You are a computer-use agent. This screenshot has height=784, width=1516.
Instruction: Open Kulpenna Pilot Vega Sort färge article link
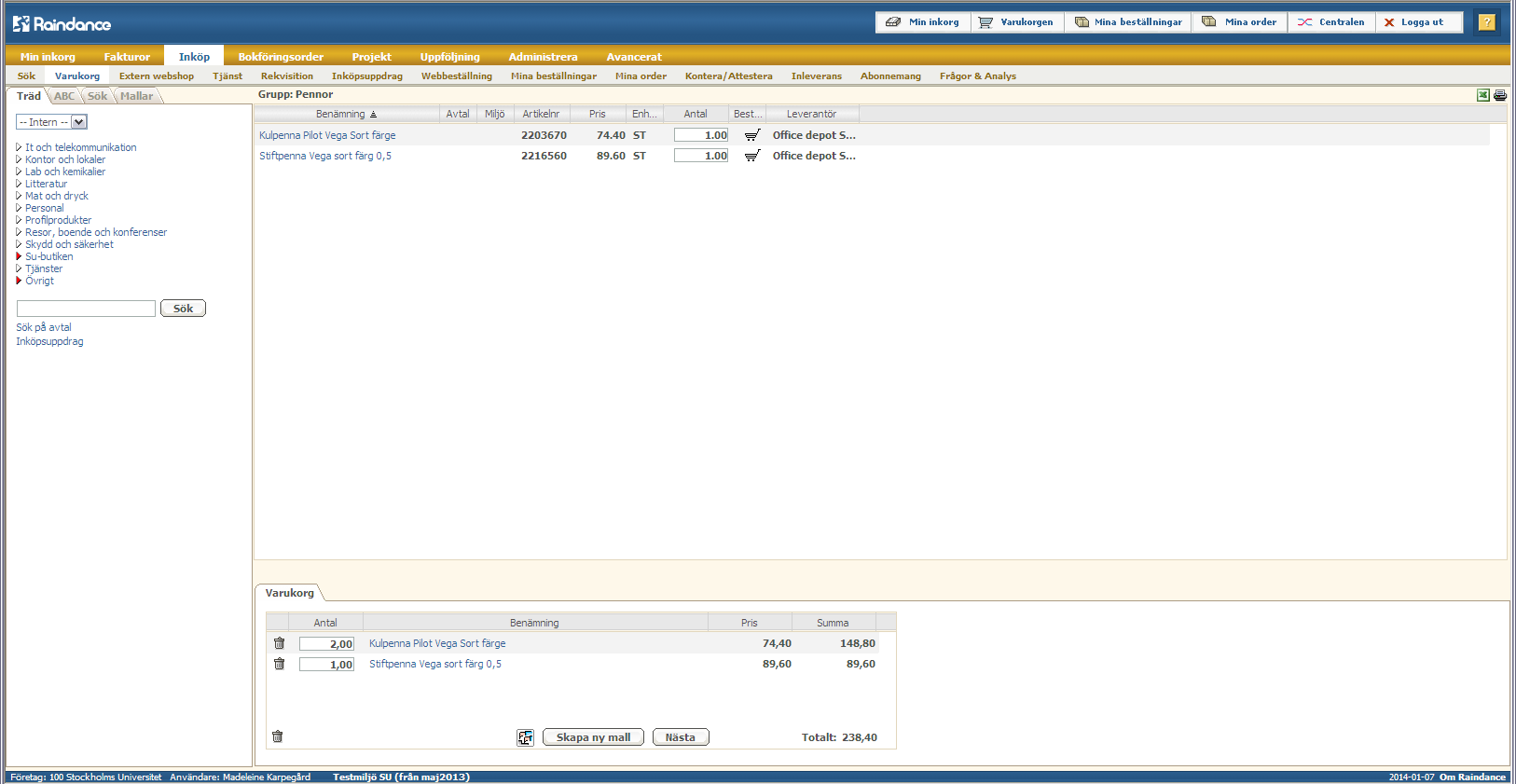click(x=327, y=135)
